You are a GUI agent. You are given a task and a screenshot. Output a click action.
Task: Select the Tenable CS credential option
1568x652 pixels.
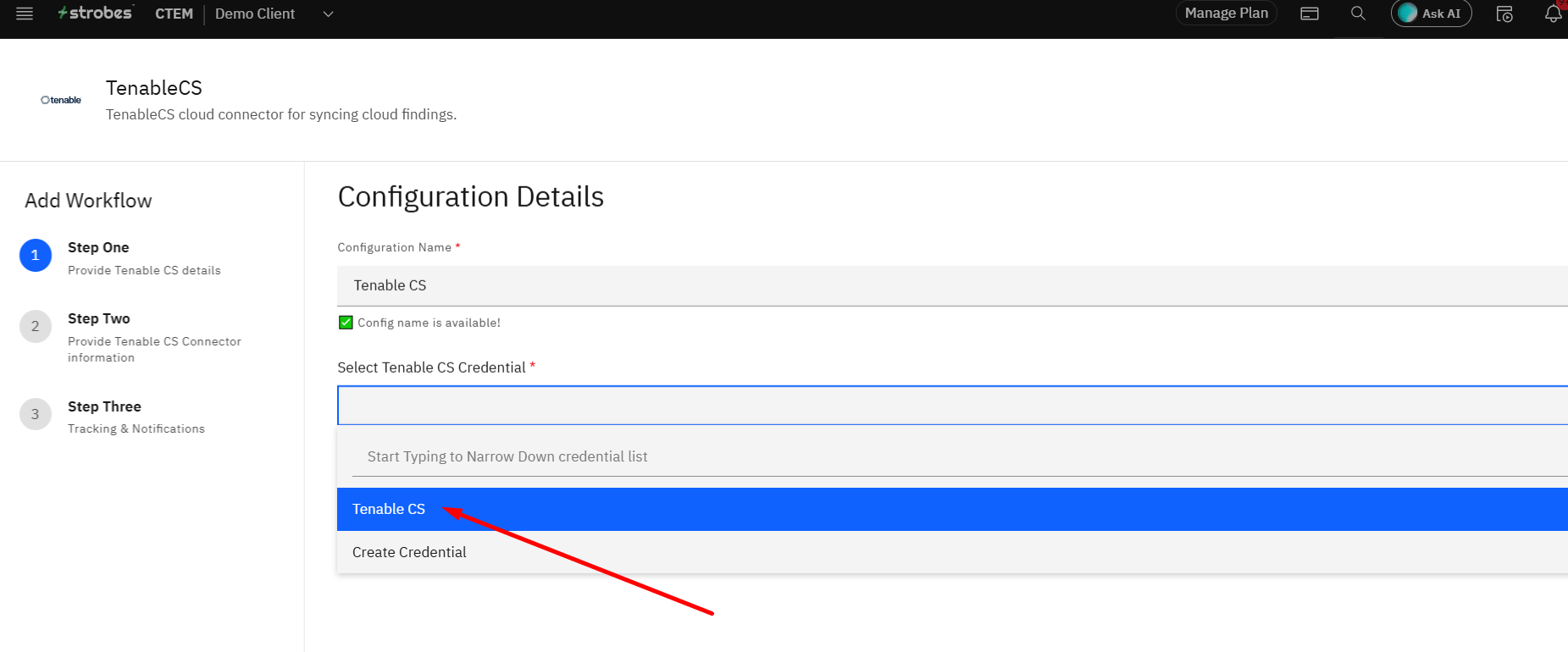tap(952, 509)
